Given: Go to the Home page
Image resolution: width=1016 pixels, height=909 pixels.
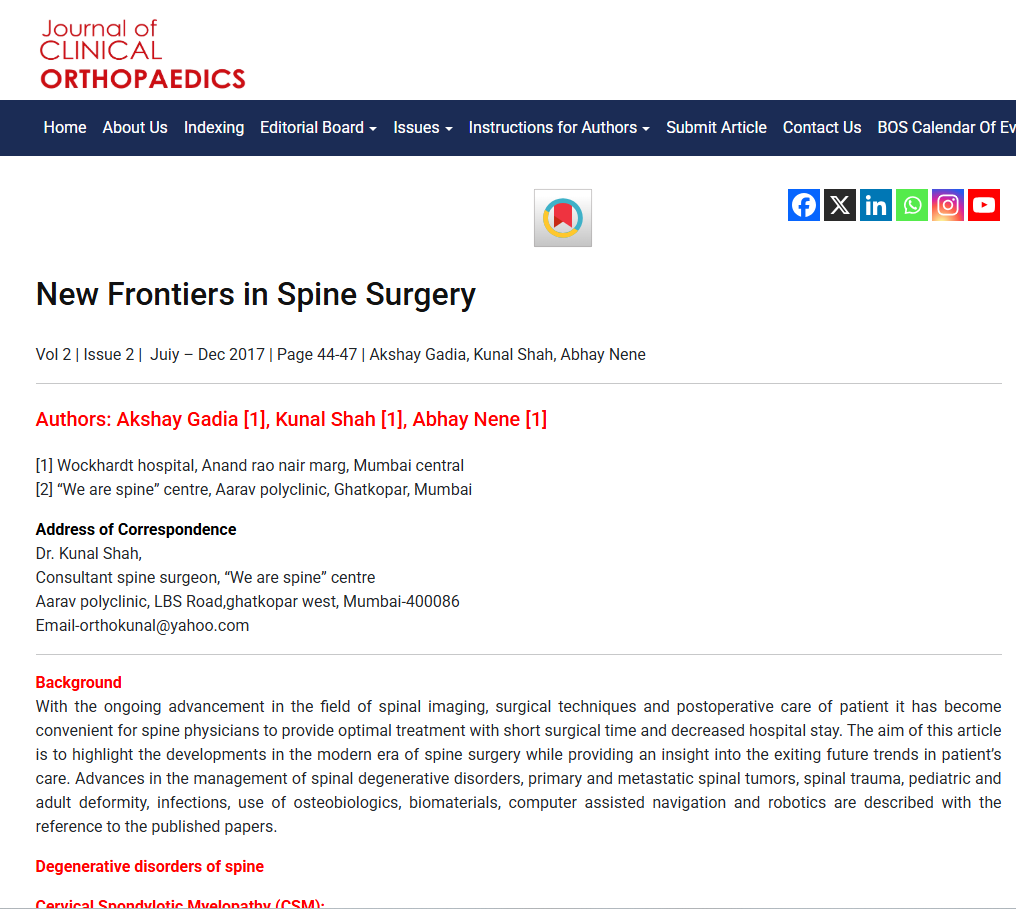Looking at the screenshot, I should click(65, 128).
